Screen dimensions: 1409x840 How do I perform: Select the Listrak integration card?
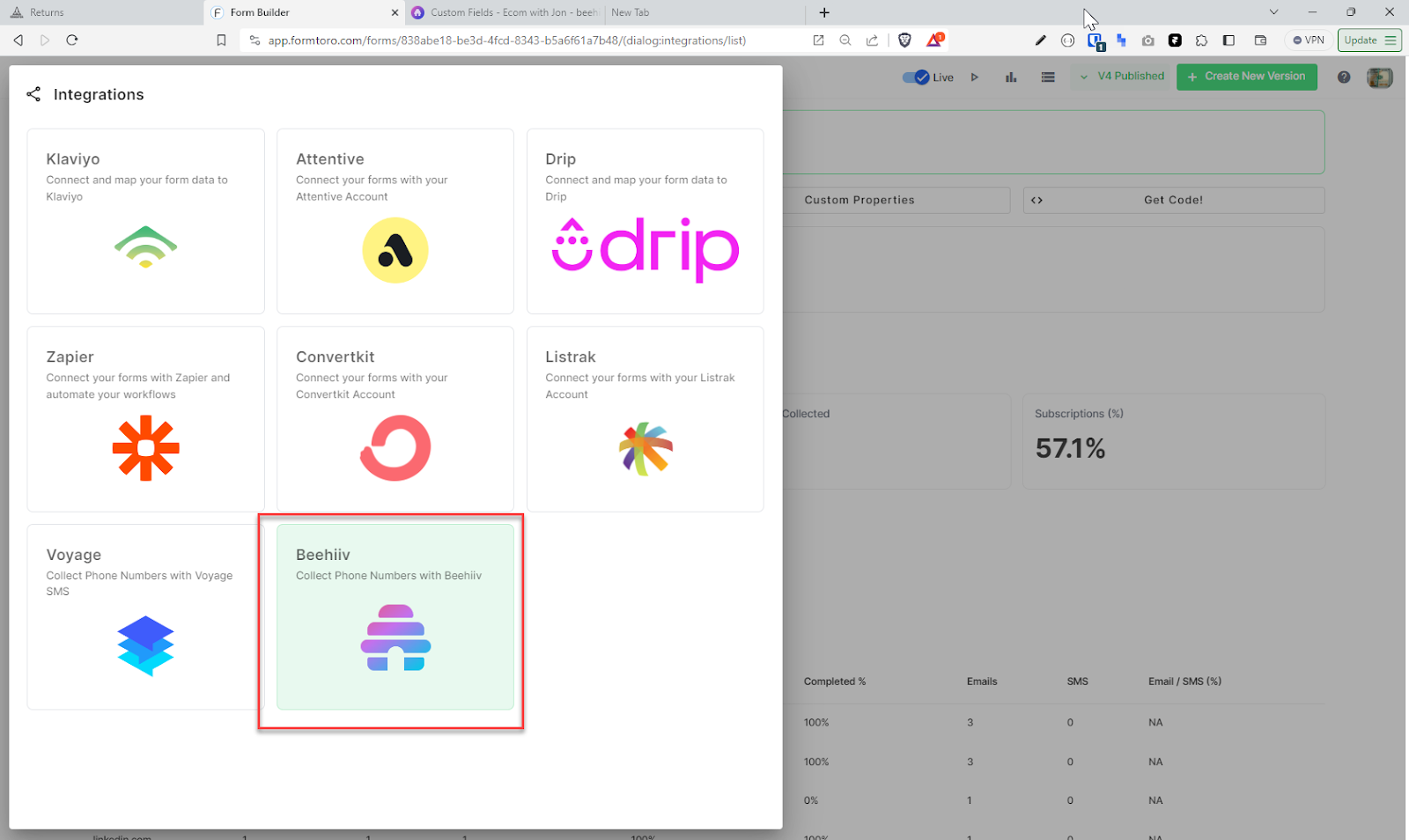645,419
